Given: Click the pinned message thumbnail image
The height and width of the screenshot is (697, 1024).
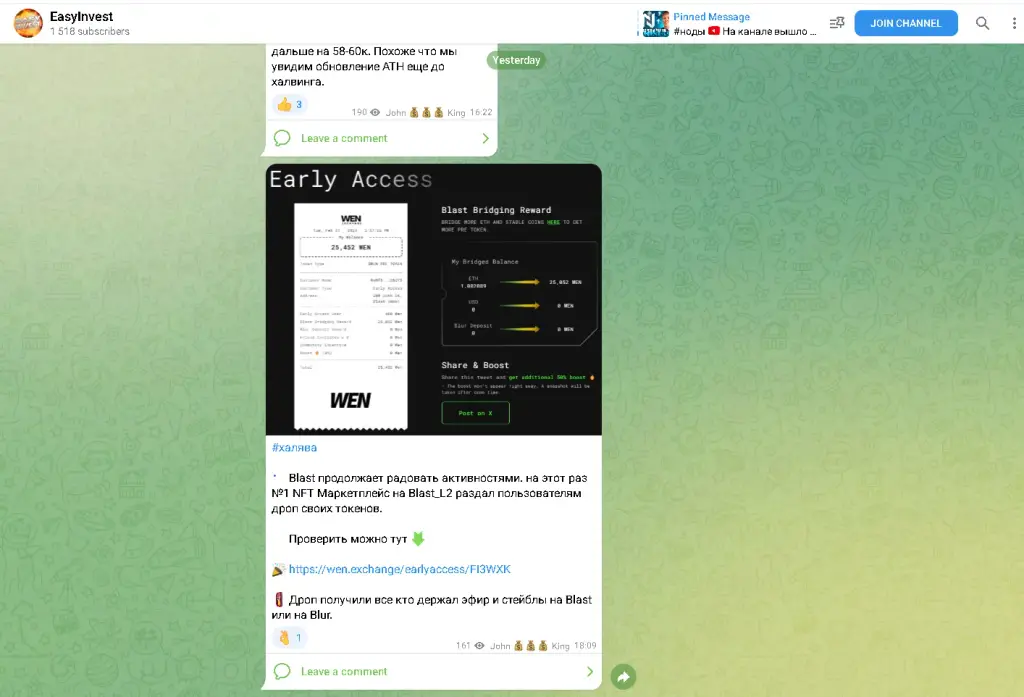Looking at the screenshot, I should tap(656, 24).
